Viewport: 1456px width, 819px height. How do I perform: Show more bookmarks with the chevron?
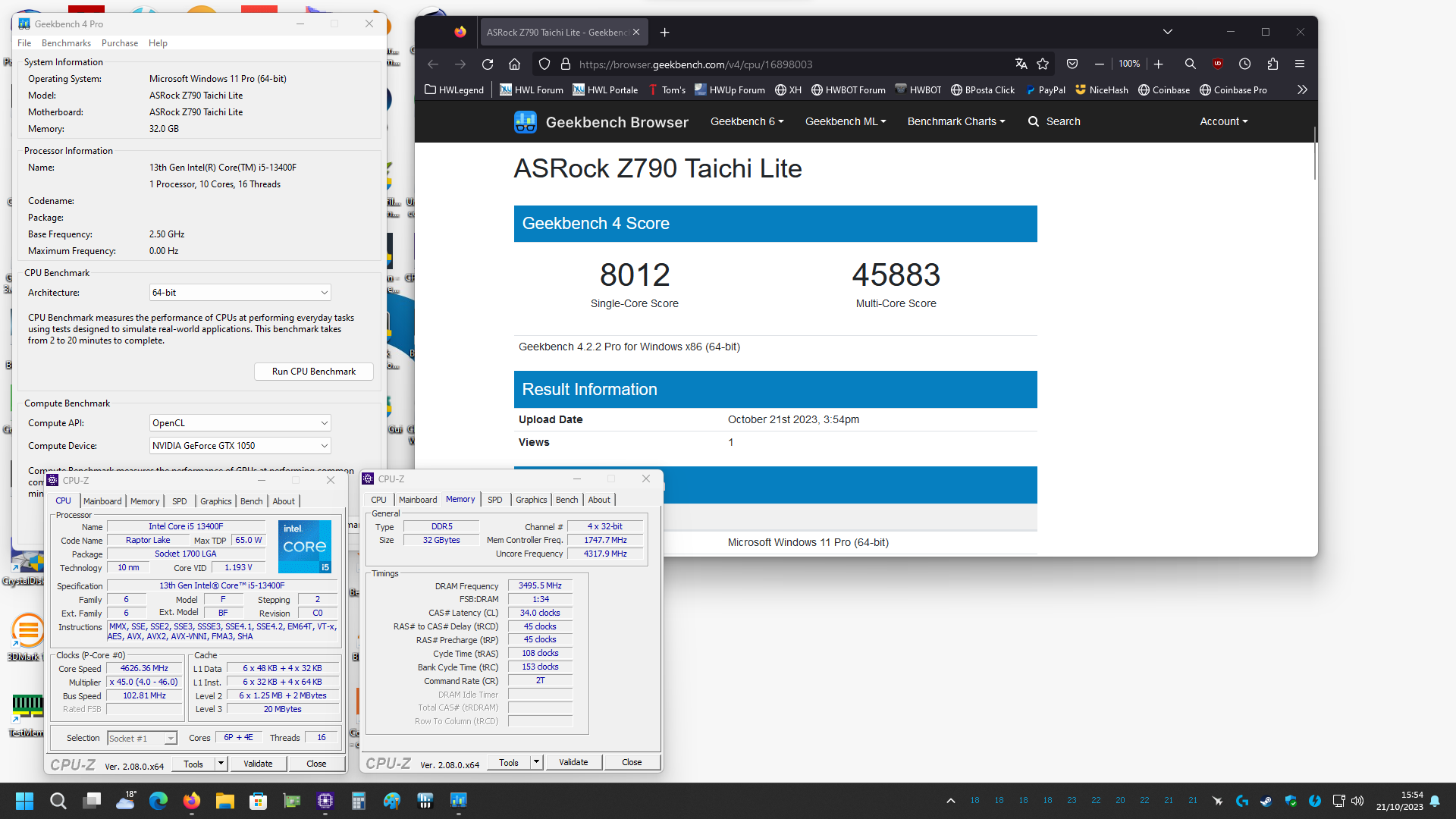(x=1302, y=89)
